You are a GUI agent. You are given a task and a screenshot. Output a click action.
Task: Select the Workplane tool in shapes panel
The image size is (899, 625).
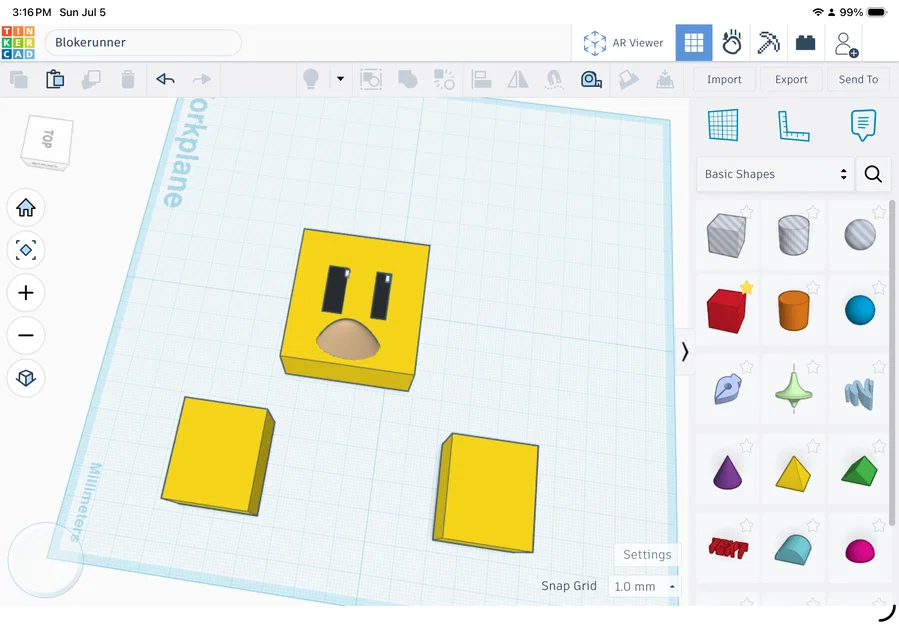[723, 125]
